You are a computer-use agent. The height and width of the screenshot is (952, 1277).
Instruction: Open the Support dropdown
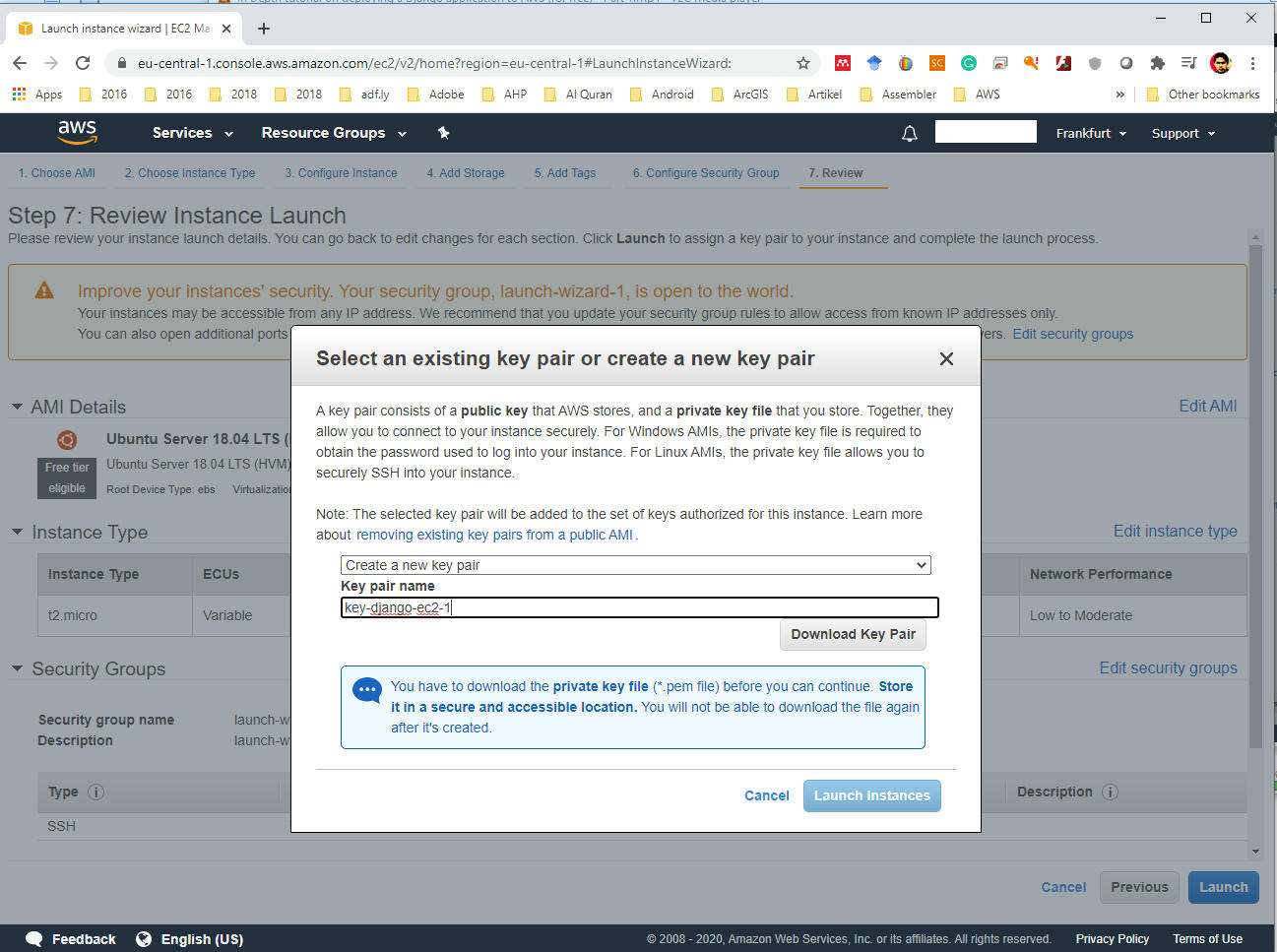[1183, 133]
